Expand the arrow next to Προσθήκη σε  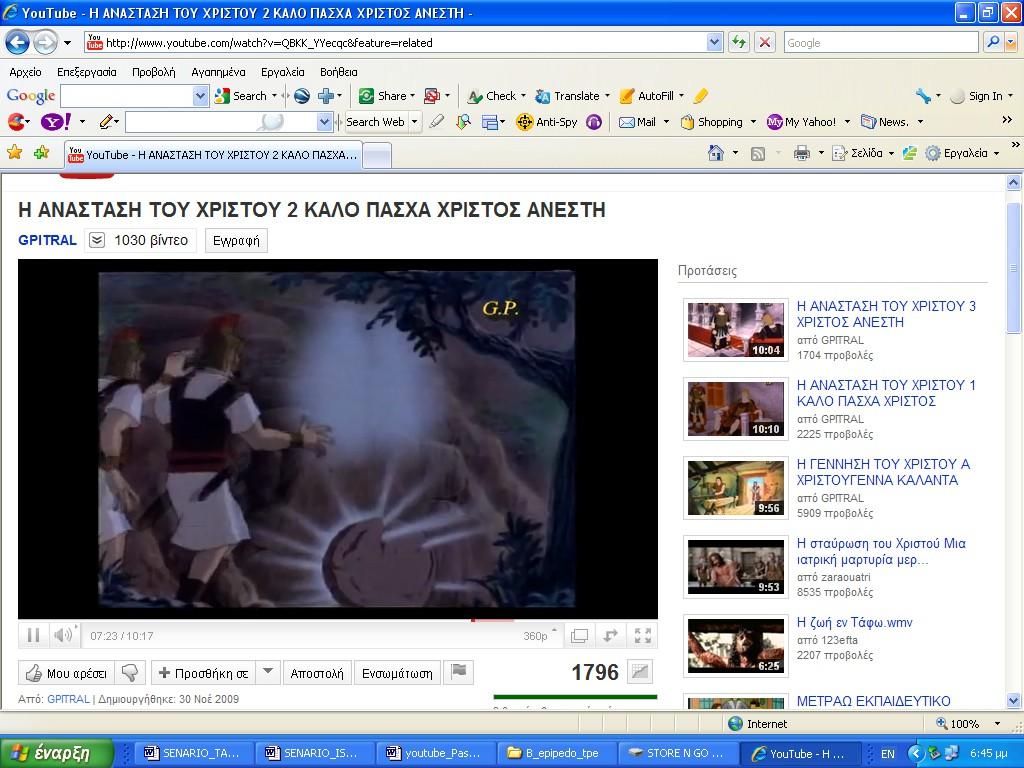coord(268,673)
